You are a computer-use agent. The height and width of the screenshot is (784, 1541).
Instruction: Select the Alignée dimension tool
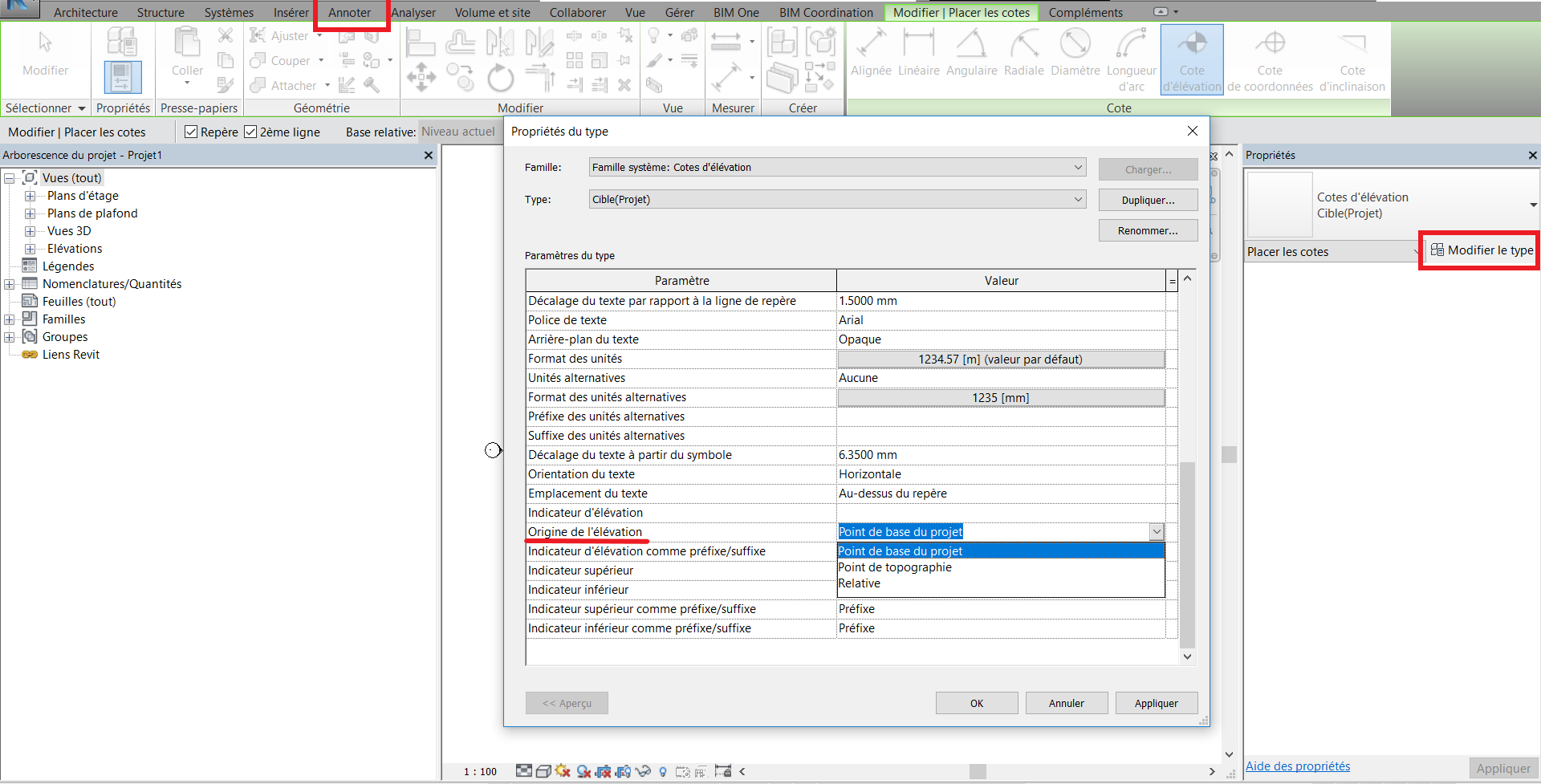click(x=871, y=54)
